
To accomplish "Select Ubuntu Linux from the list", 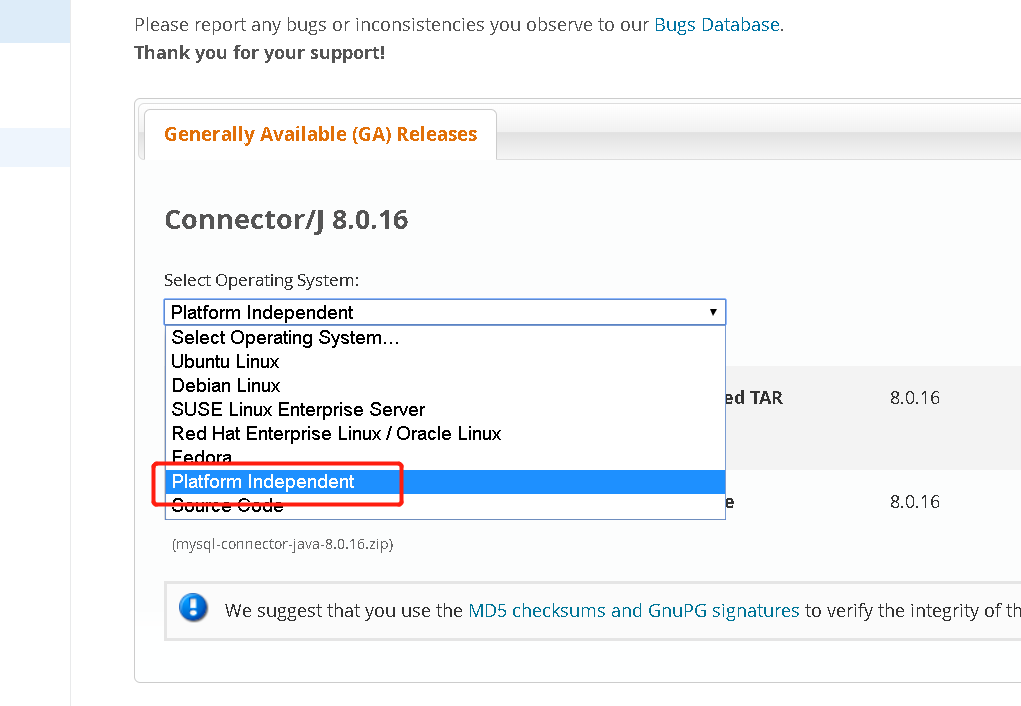I will pyautogui.click(x=445, y=361).
